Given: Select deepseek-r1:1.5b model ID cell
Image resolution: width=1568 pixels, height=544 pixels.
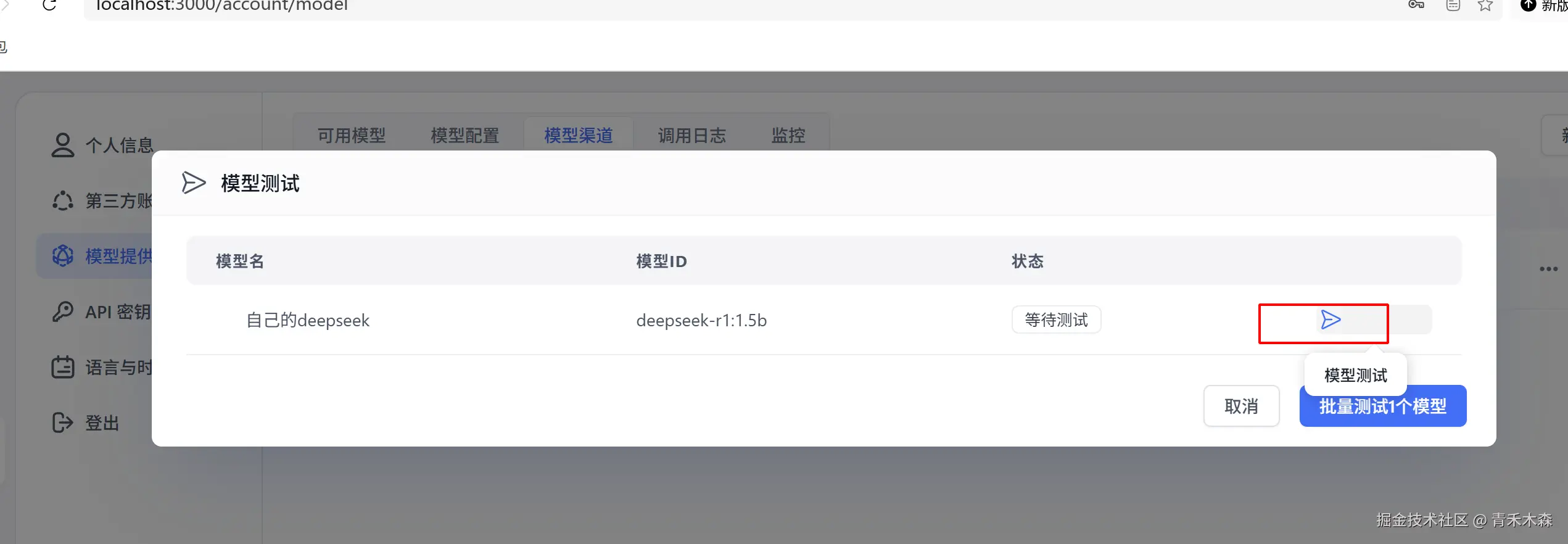Looking at the screenshot, I should pyautogui.click(x=701, y=320).
